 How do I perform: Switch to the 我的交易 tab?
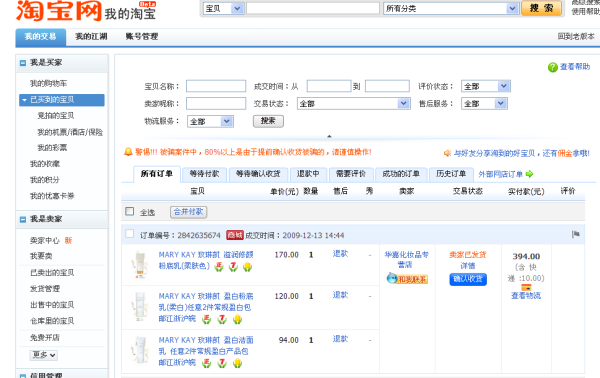(x=41, y=37)
